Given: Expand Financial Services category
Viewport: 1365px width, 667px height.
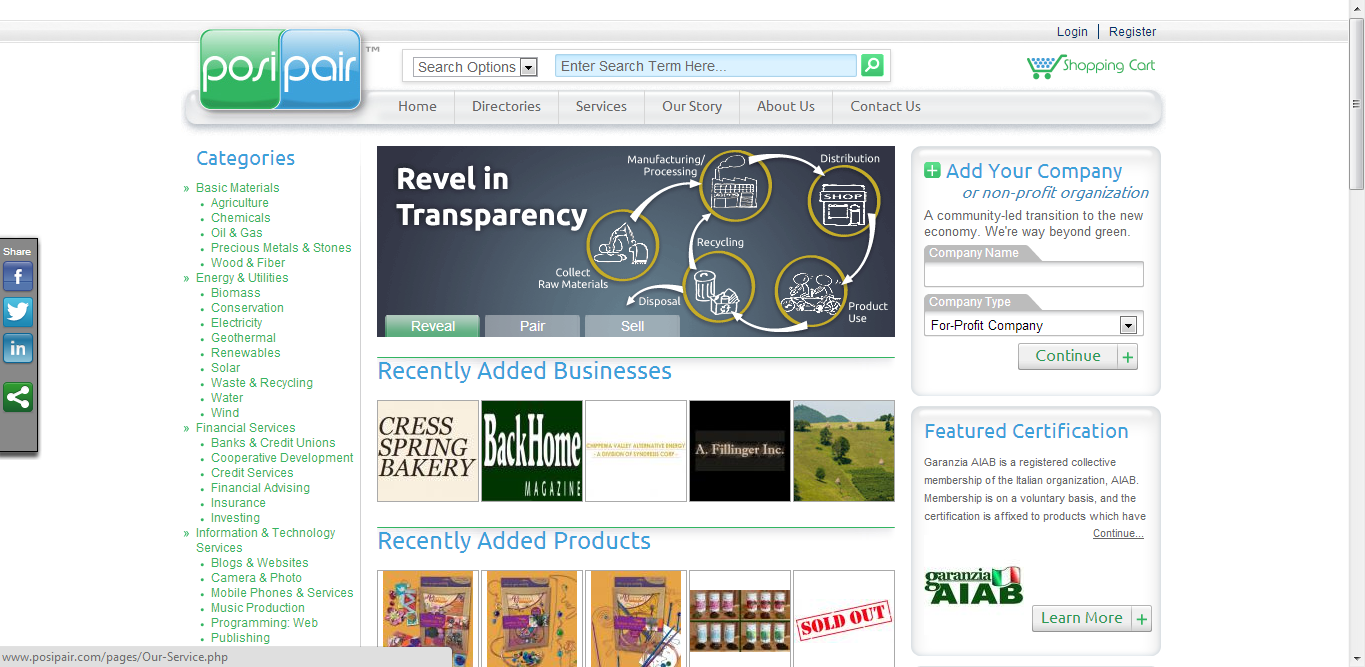Looking at the screenshot, I should click(x=245, y=428).
